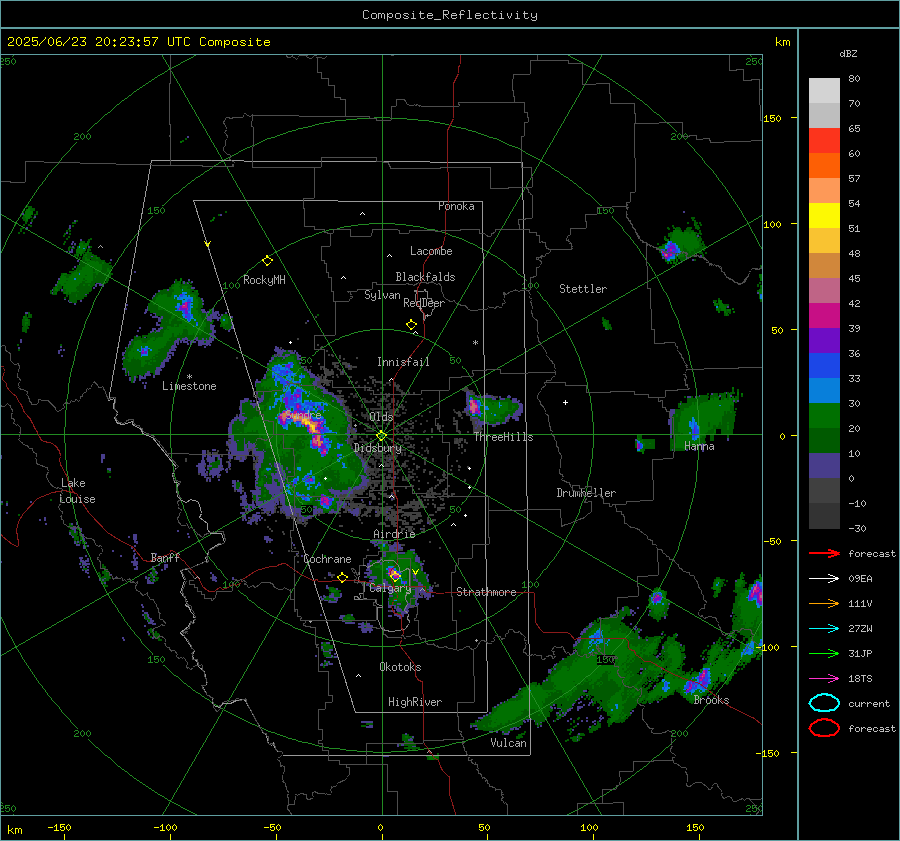The height and width of the screenshot is (841, 900).
Task: Click the HighRiver label
Action: [x=415, y=702]
